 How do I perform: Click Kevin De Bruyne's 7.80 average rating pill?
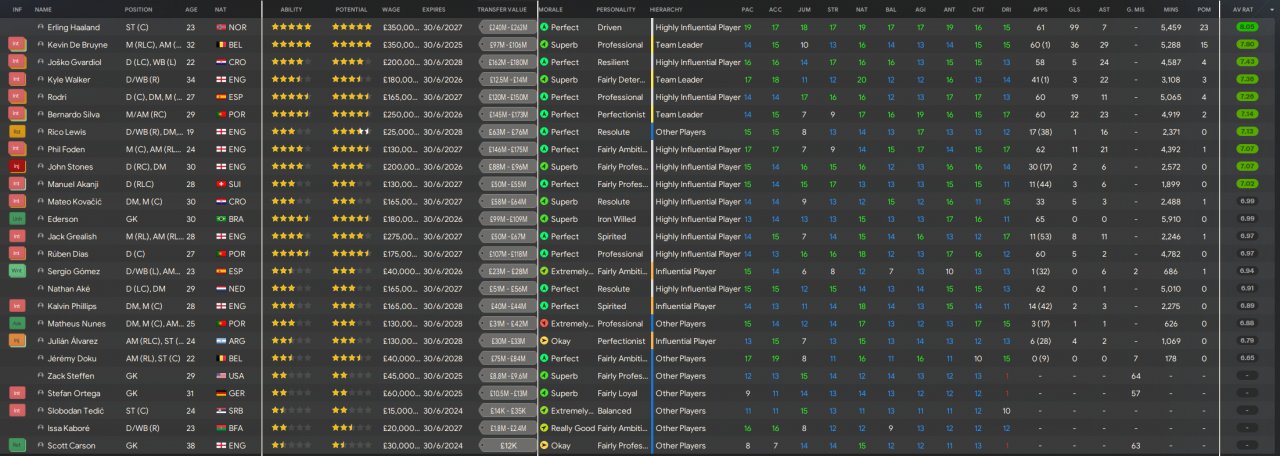coord(1246,45)
